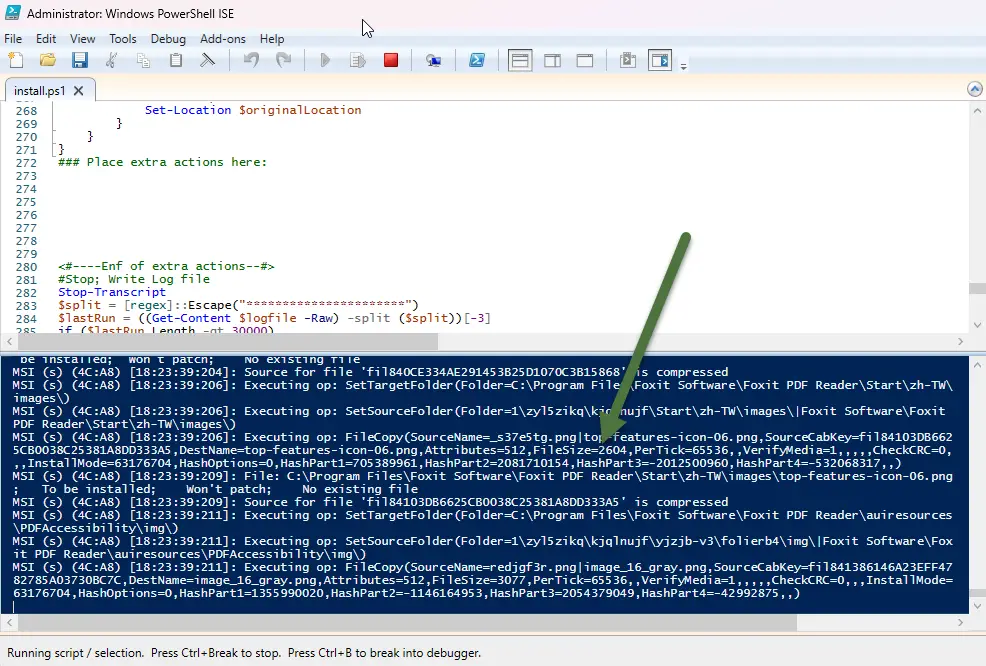Image resolution: width=986 pixels, height=666 pixels.
Task: Click the New Script toolbar icon
Action: click(x=17, y=61)
